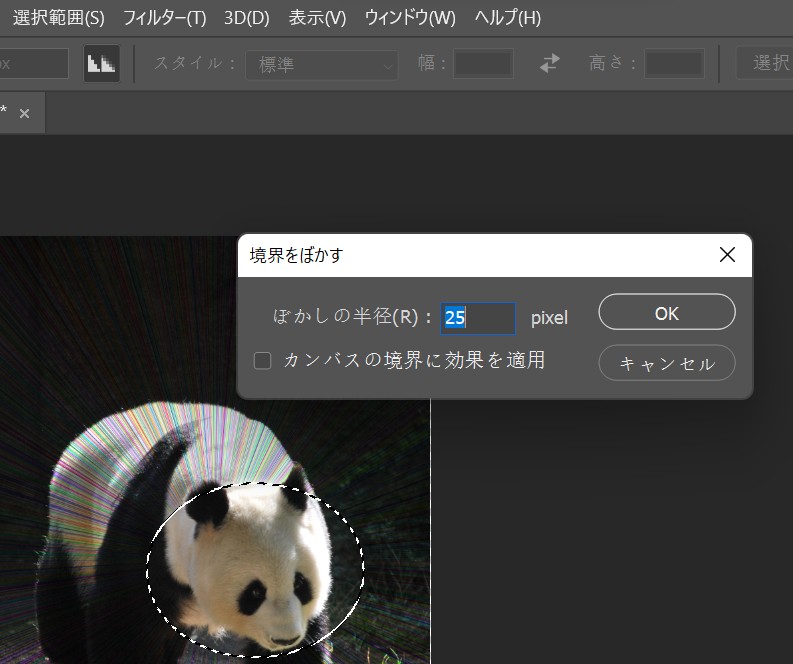Viewport: 793px width, 664px height.
Task: Toggle the anti-alias icon in options bar
Action: point(101,63)
